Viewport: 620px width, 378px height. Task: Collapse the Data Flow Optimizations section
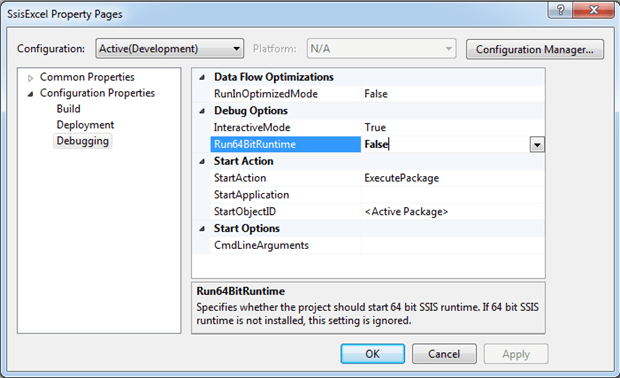coord(202,77)
